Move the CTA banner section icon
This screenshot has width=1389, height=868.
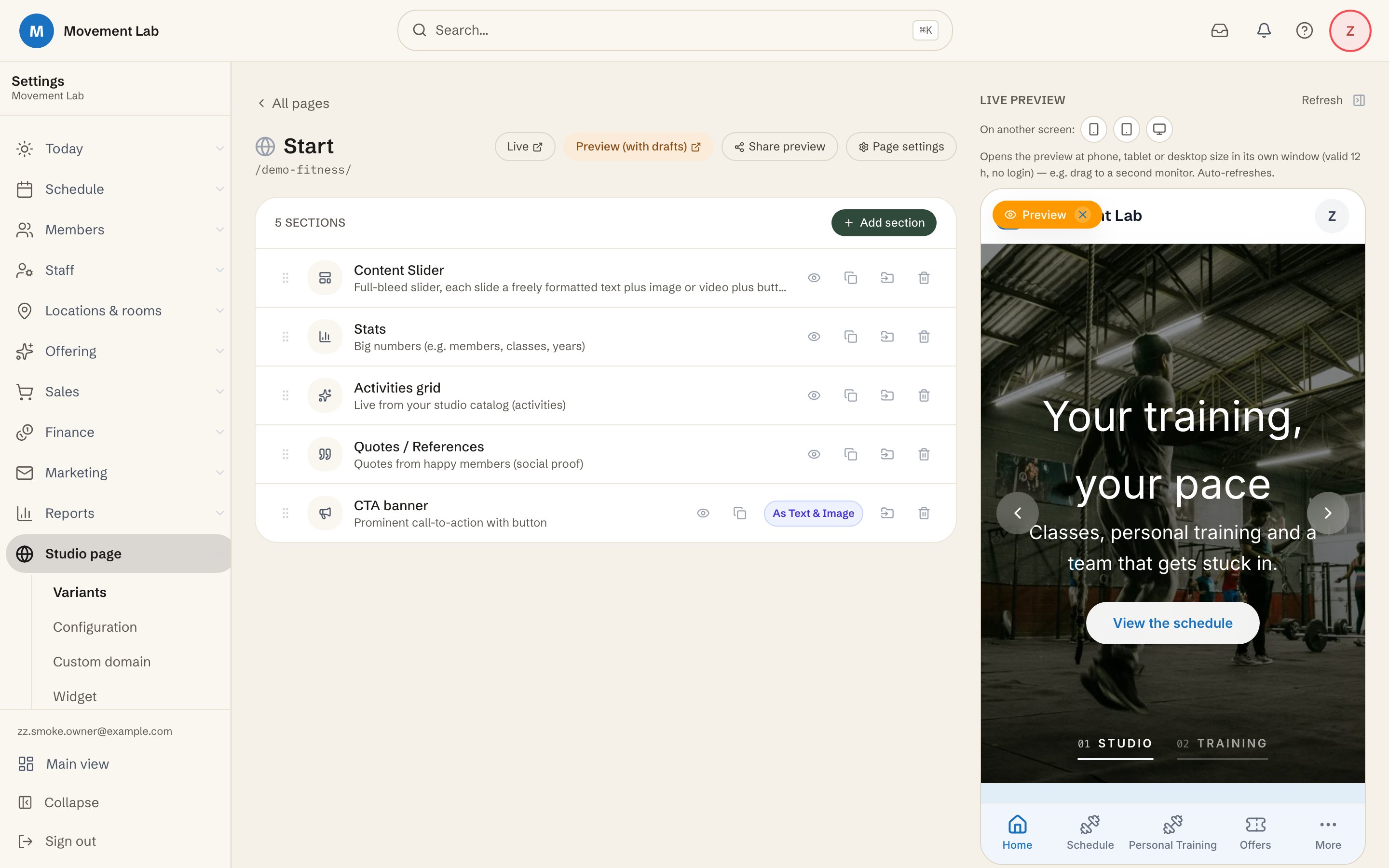pyautogui.click(x=887, y=513)
